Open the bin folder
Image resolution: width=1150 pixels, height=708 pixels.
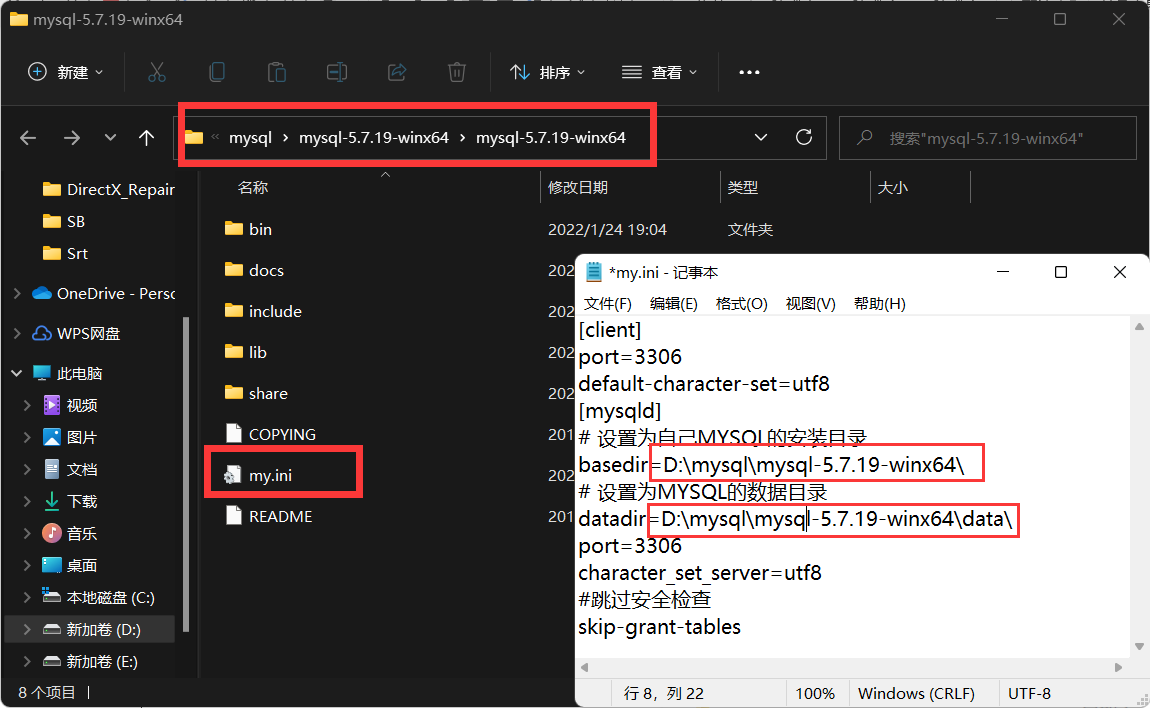point(260,229)
